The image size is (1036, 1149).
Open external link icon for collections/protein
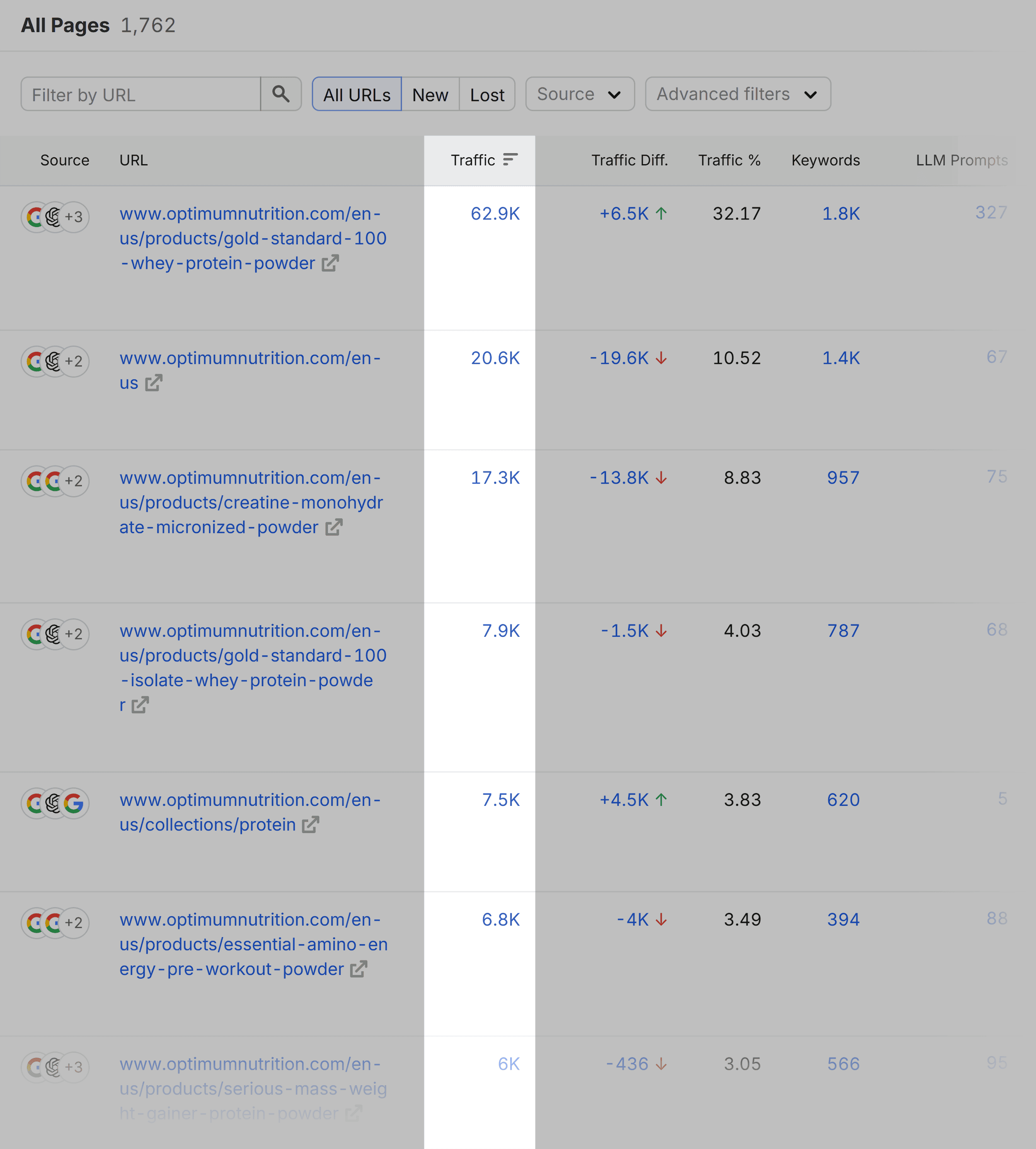(310, 825)
